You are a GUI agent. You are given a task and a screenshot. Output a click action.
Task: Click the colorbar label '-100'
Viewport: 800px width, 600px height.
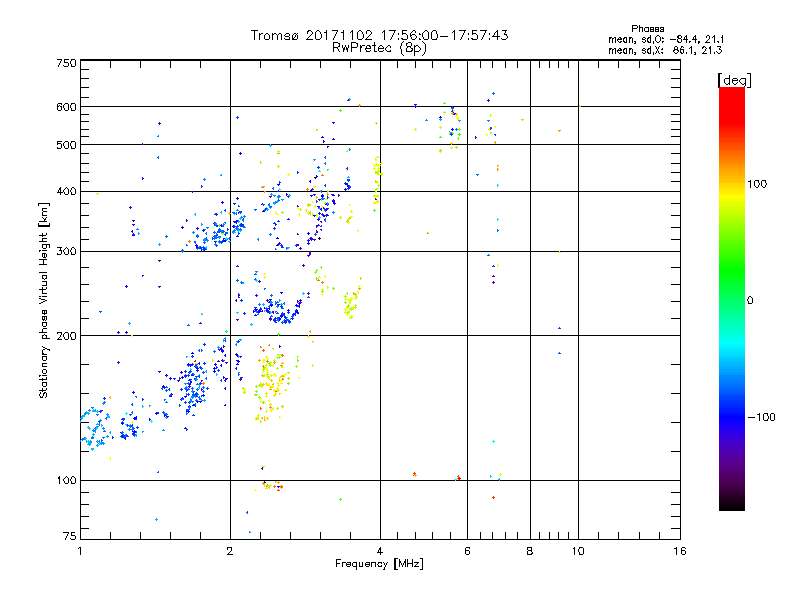coord(762,417)
